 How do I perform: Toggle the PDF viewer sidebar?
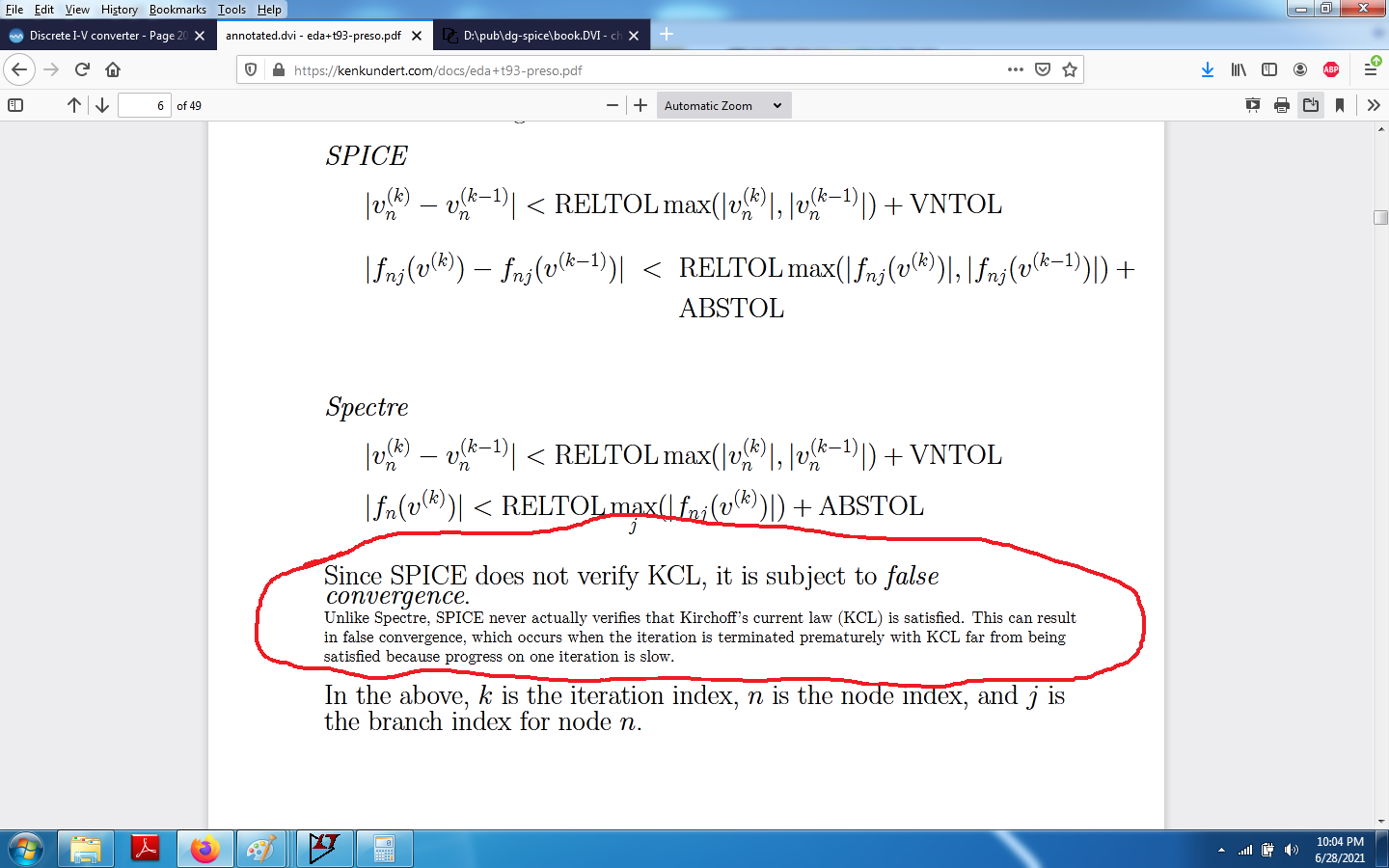pos(15,105)
